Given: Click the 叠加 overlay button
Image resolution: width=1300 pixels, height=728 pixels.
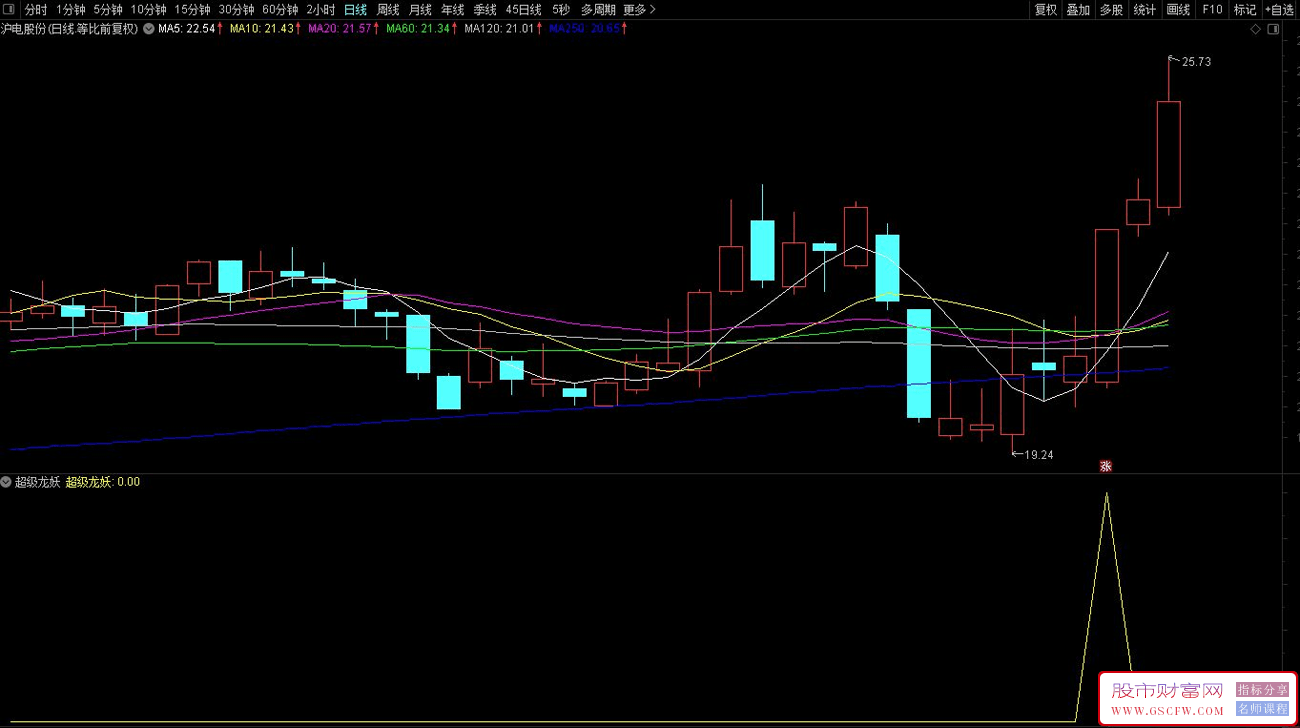Looking at the screenshot, I should pyautogui.click(x=1078, y=9).
